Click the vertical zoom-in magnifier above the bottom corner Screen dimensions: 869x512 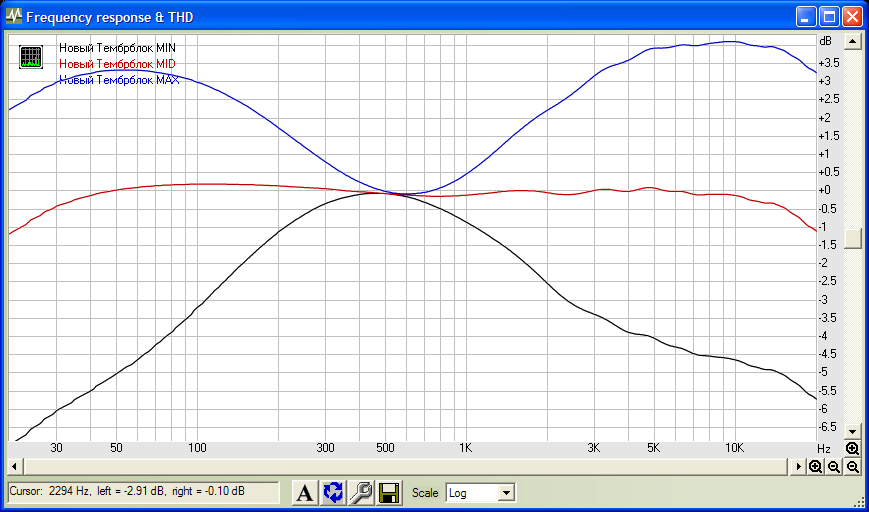point(852,450)
